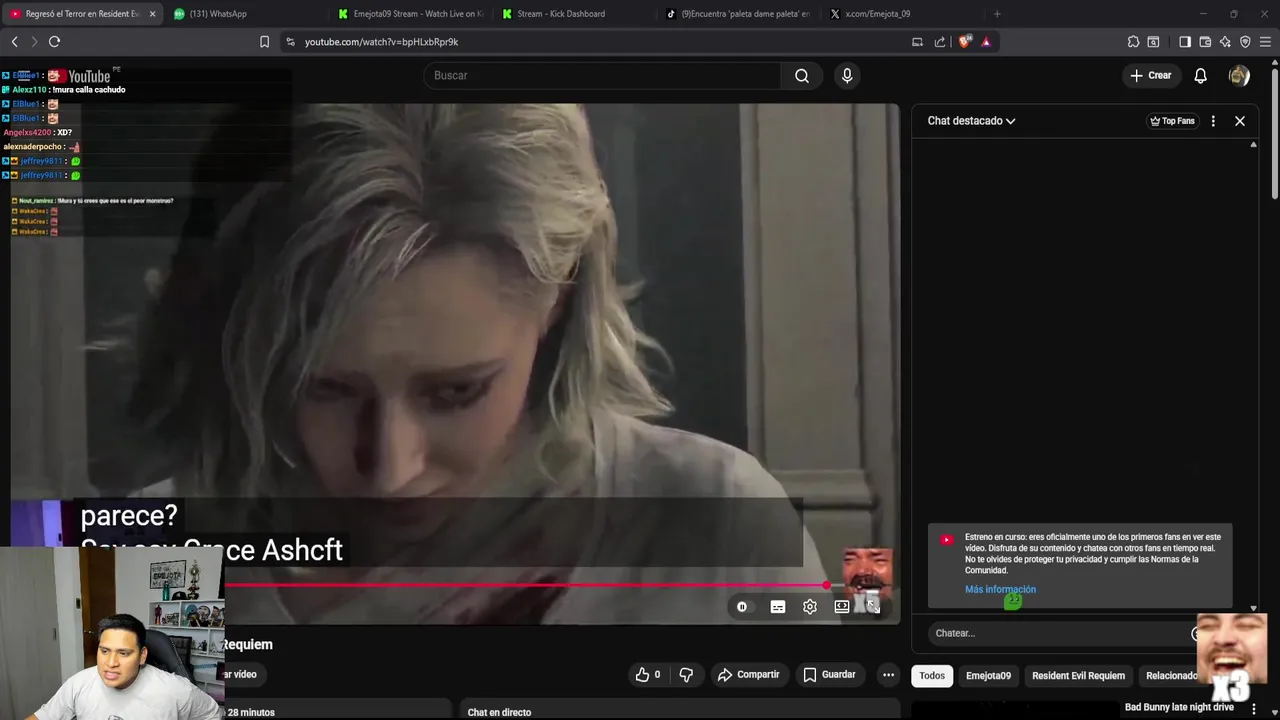Open the YouTube account avatar menu
The height and width of the screenshot is (720, 1280).
coord(1239,76)
